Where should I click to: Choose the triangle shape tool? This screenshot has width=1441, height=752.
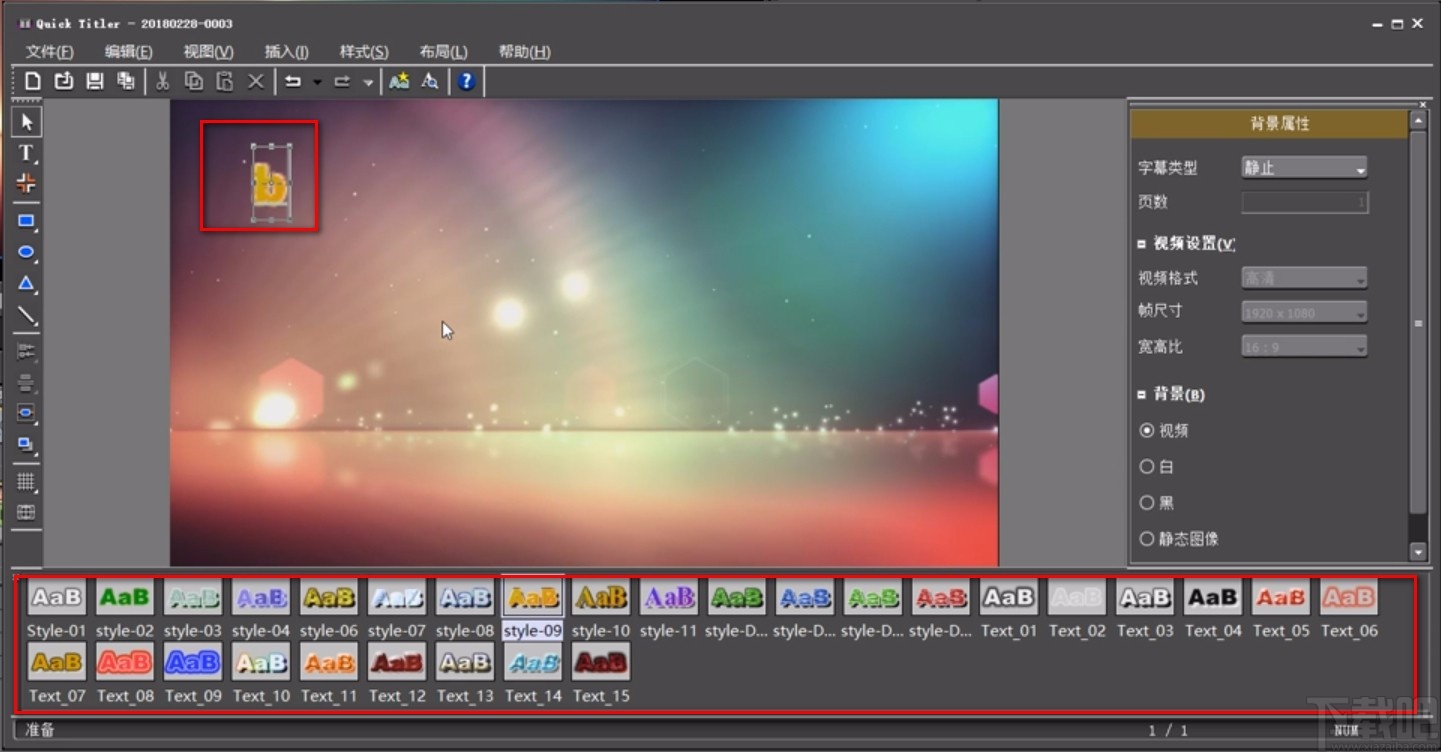[x=26, y=284]
